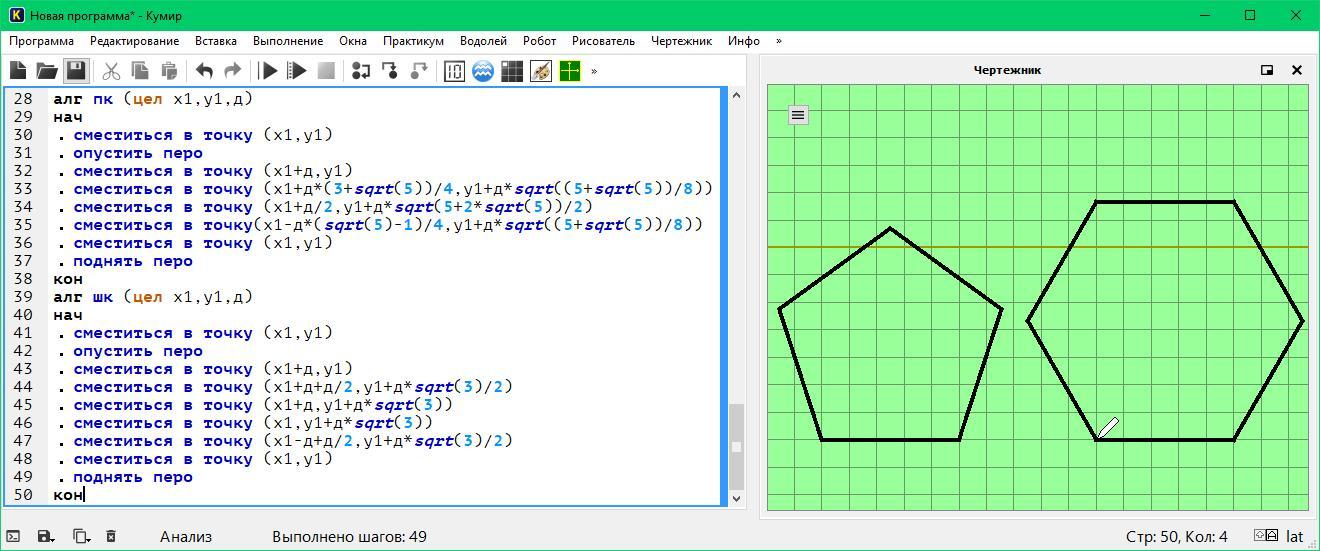This screenshot has height=551, width=1320.
Task: Open the Практикум menu
Action: point(413,41)
